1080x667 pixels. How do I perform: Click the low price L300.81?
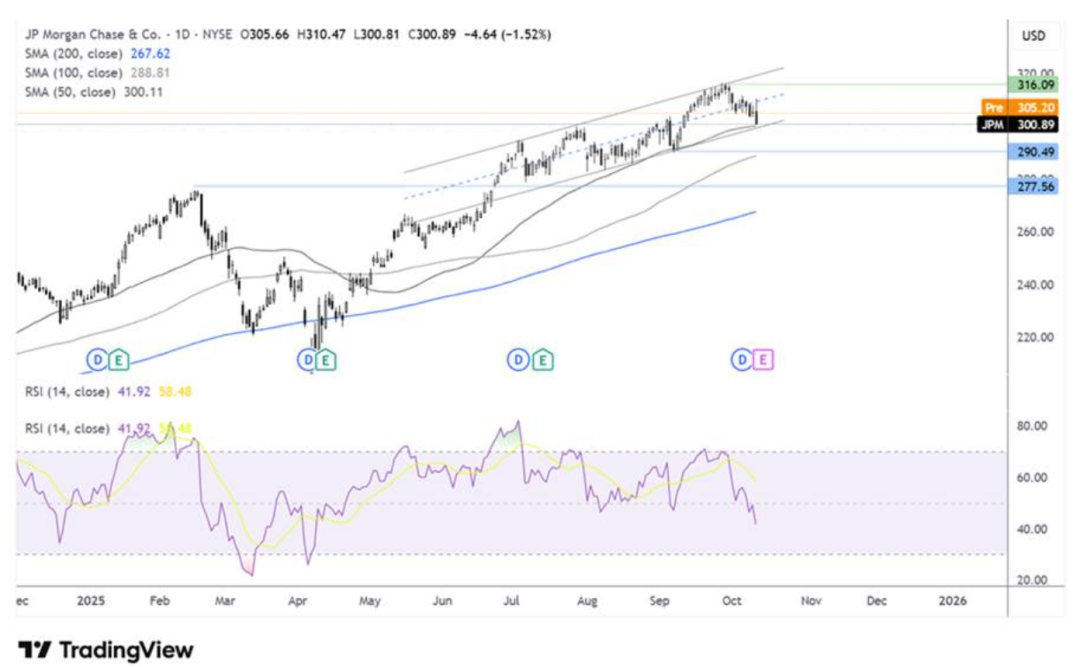[376, 34]
